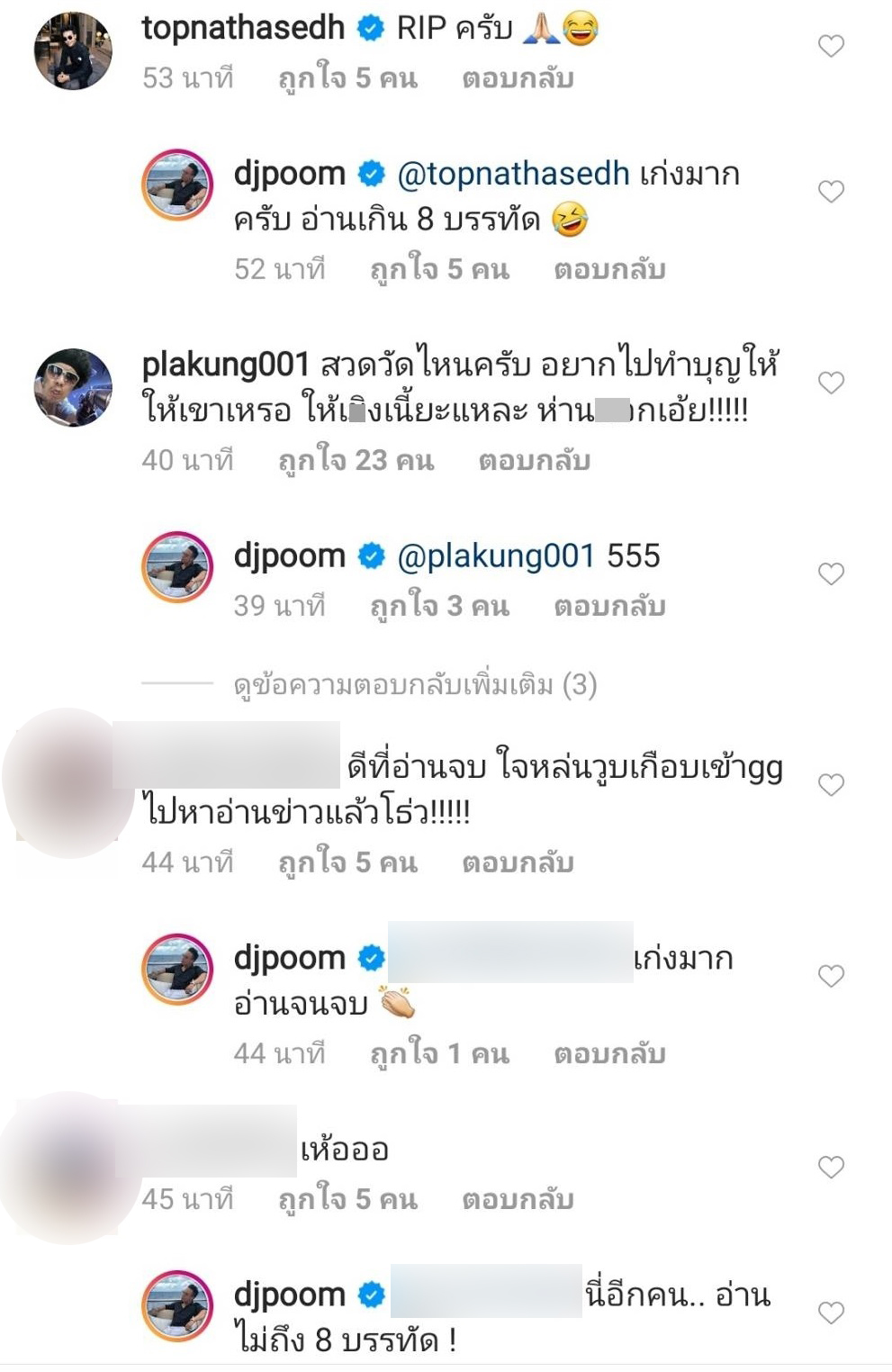Image resolution: width=892 pixels, height=1372 pixels.
Task: View the 5 likes on djpoom's 52-minute reply
Action: pos(440,269)
